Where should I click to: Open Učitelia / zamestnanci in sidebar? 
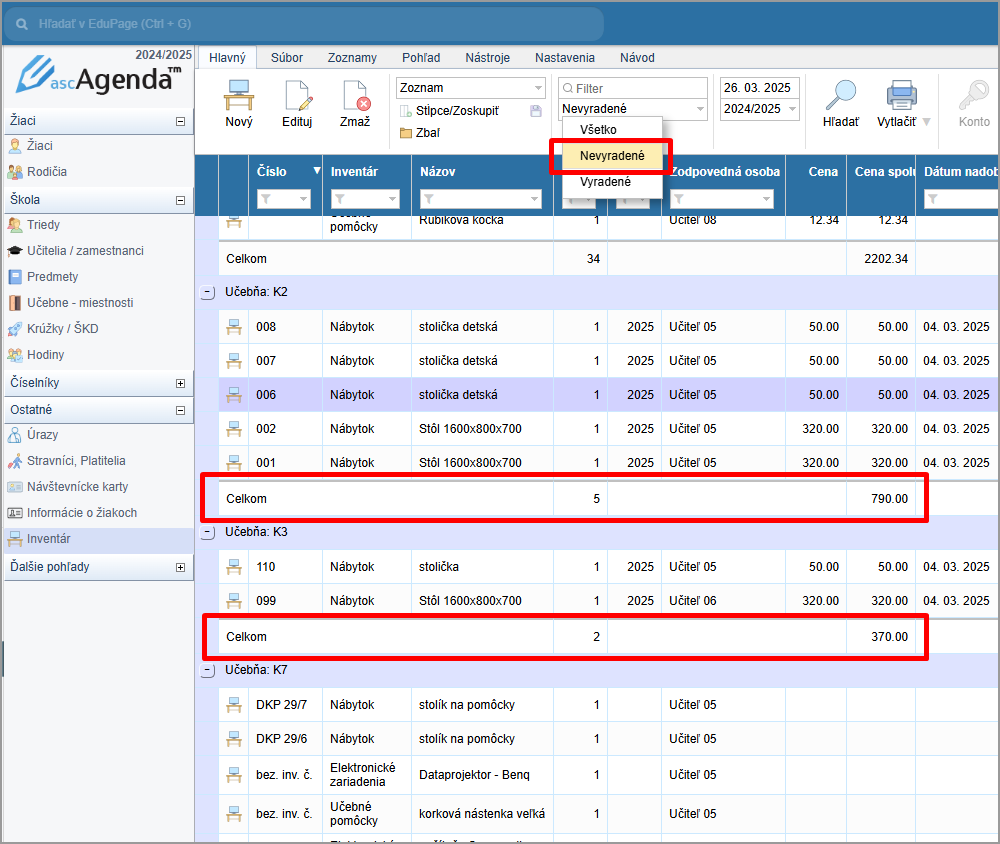pyautogui.click(x=85, y=251)
